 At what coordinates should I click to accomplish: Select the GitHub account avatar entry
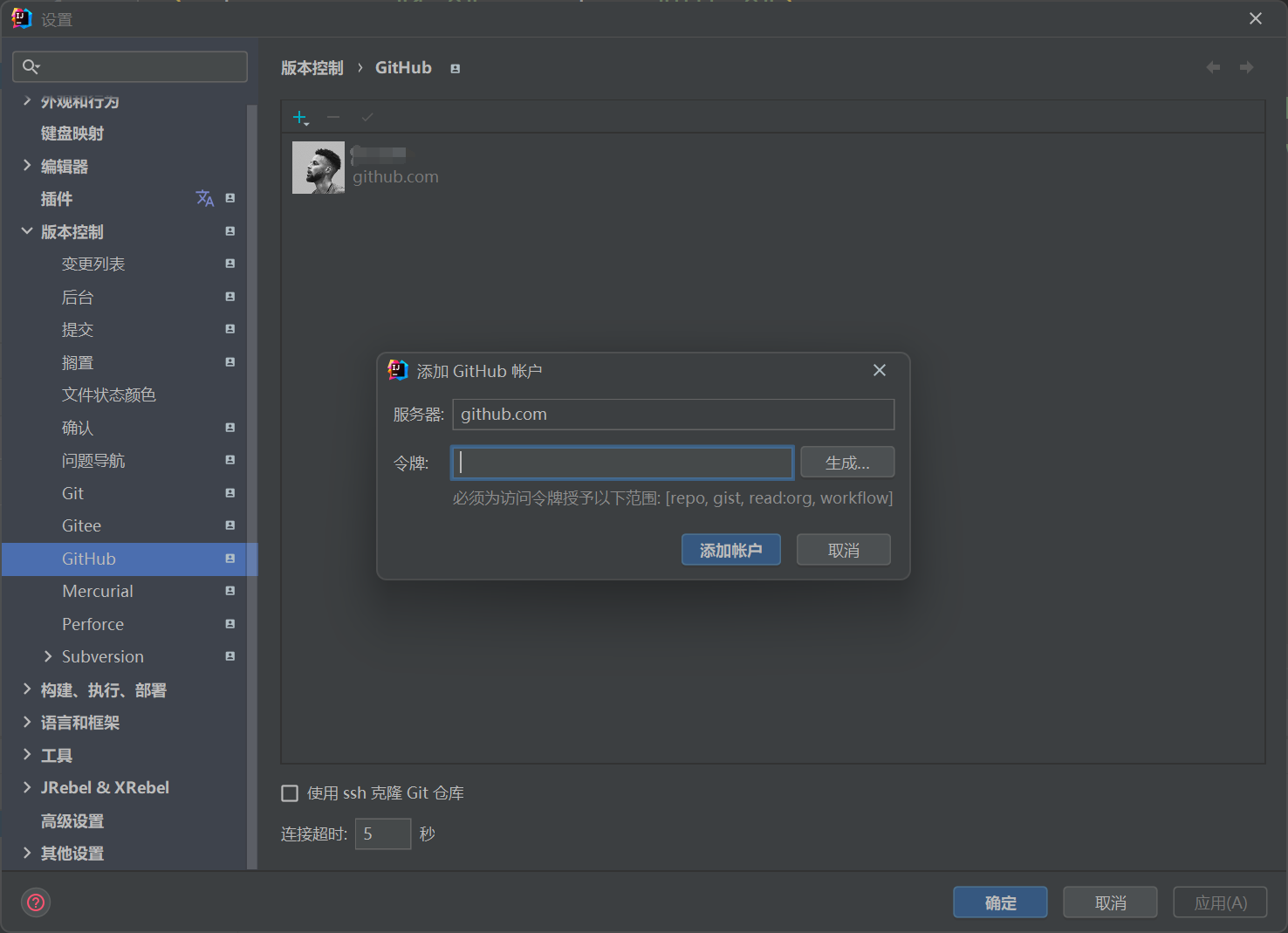[318, 168]
